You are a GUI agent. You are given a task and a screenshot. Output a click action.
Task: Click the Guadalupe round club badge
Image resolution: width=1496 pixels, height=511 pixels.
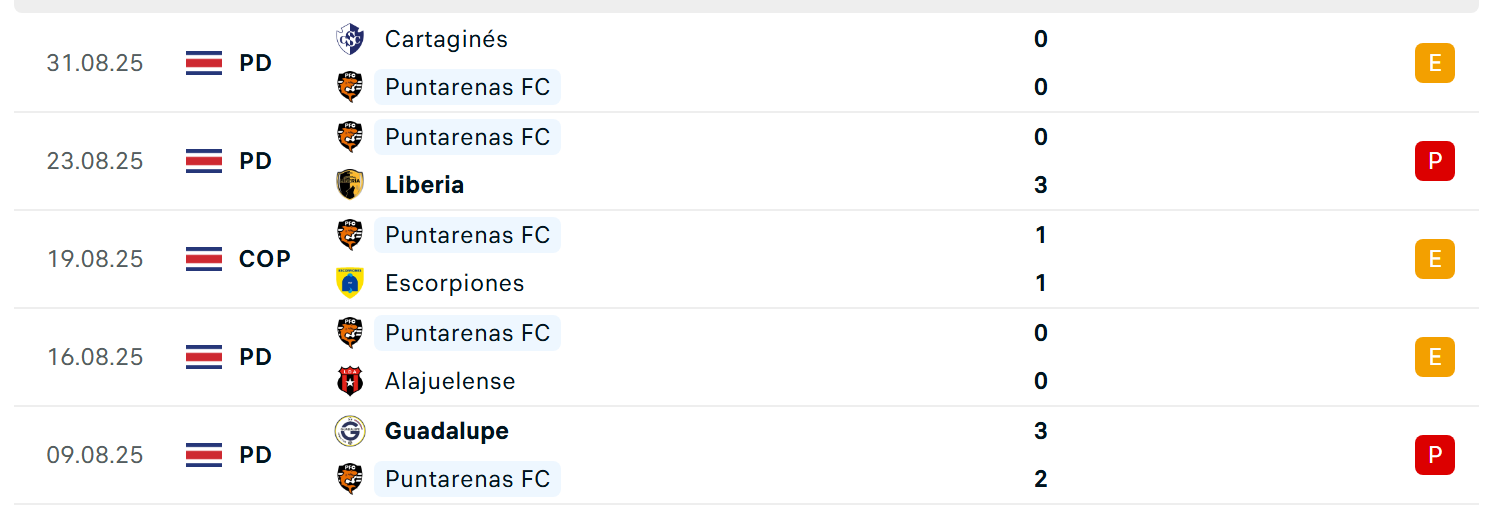point(350,431)
